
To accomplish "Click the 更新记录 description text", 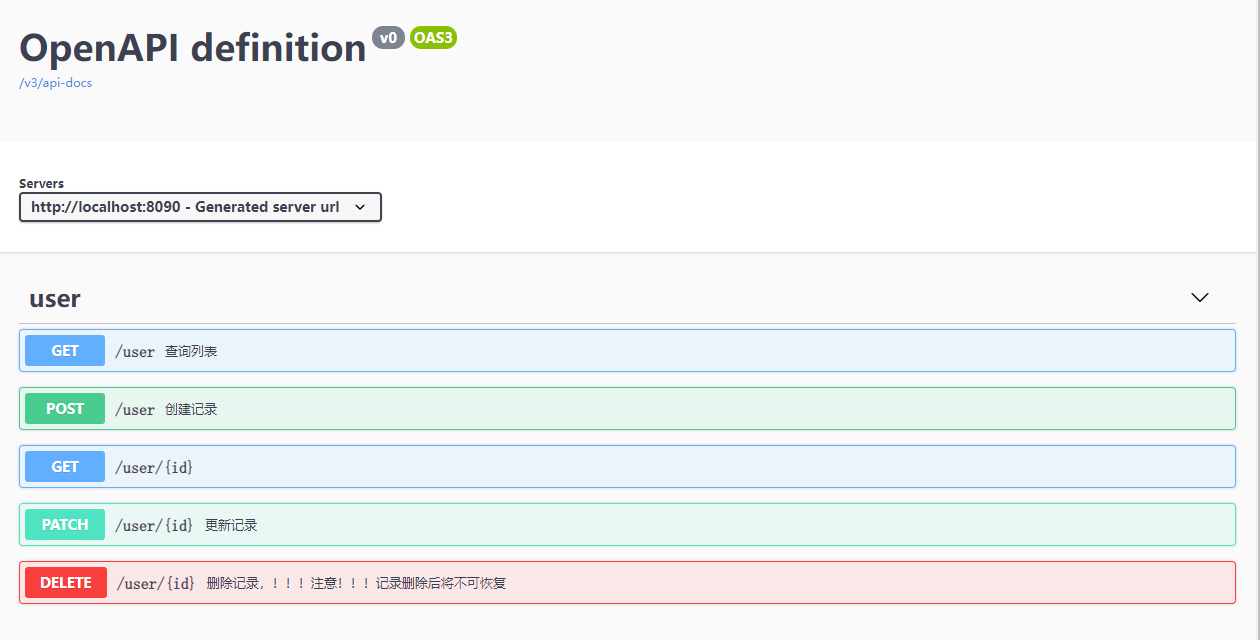I will tap(231, 526).
